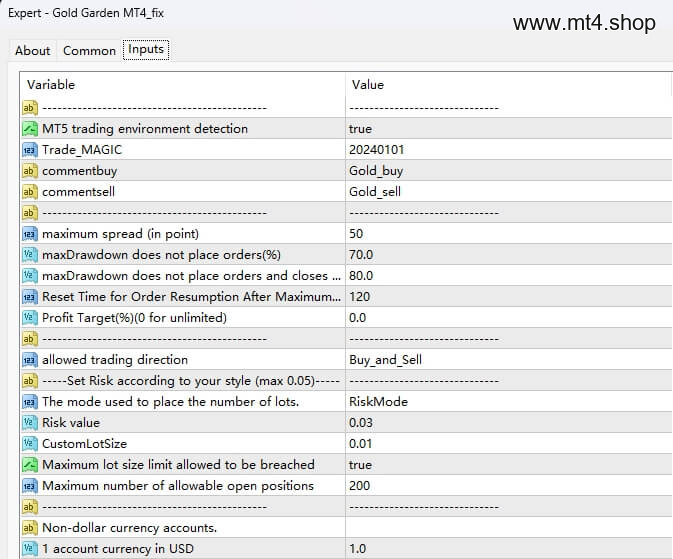
Task: Open the About tab
Action: coord(33,50)
